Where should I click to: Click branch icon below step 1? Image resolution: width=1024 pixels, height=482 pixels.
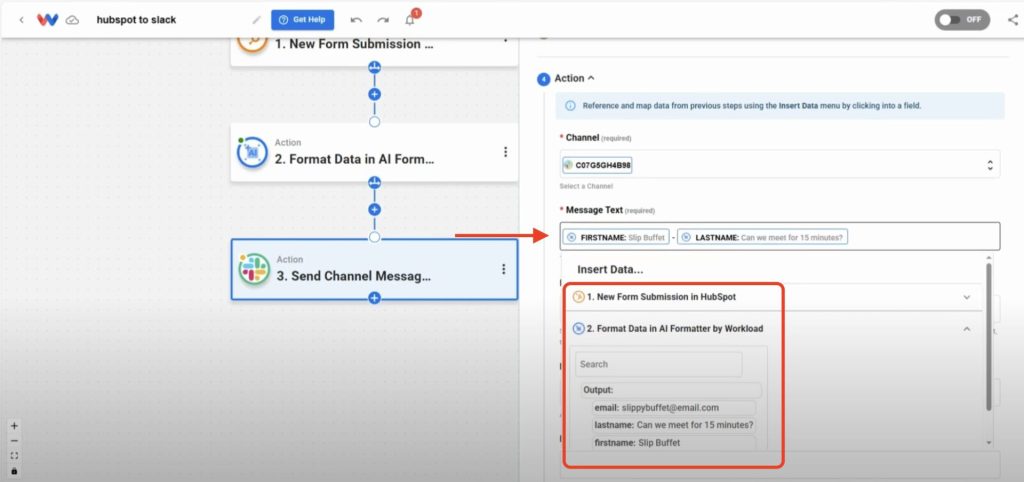coord(374,67)
